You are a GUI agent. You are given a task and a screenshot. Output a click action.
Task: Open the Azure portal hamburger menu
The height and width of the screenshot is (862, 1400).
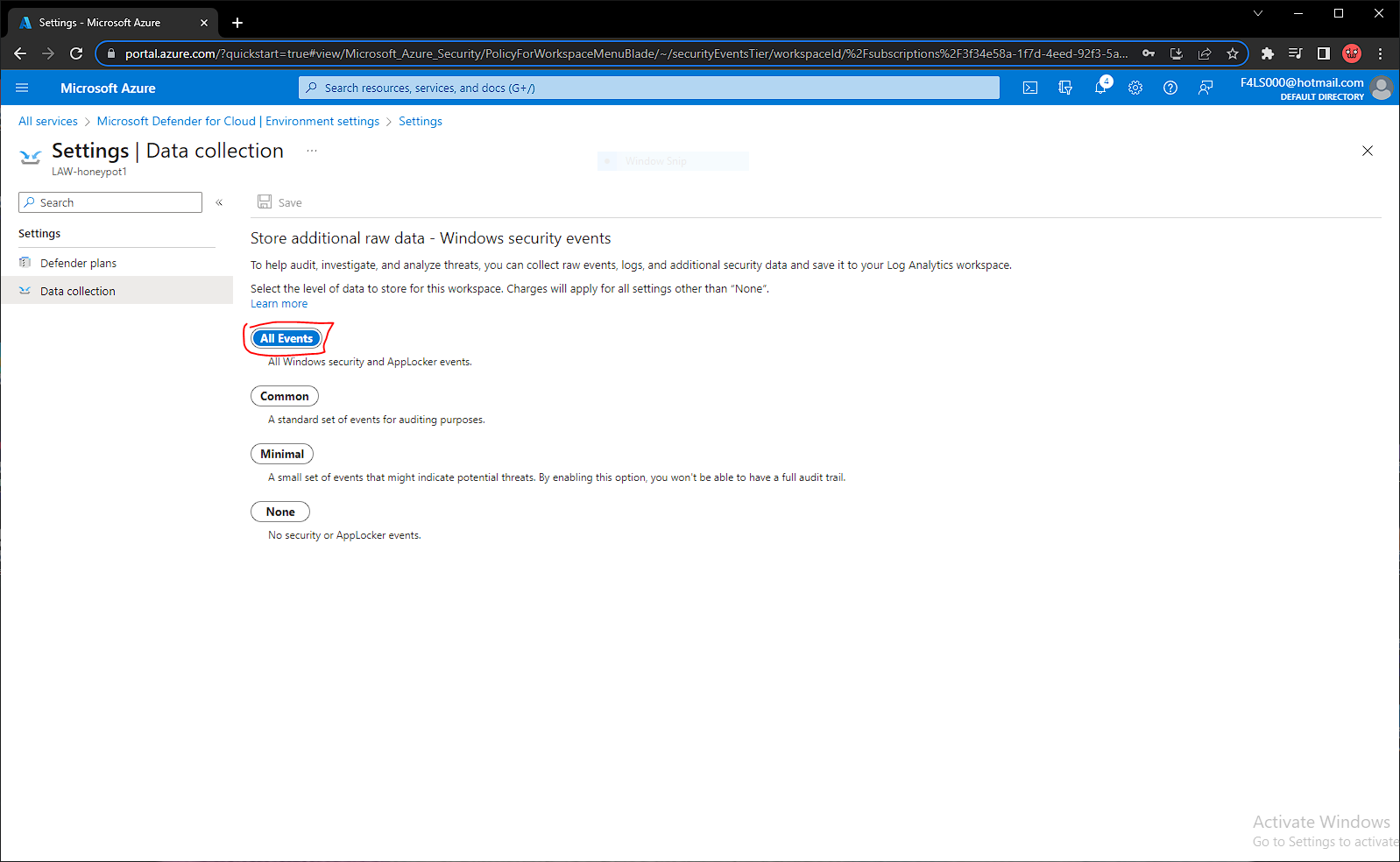pos(22,88)
